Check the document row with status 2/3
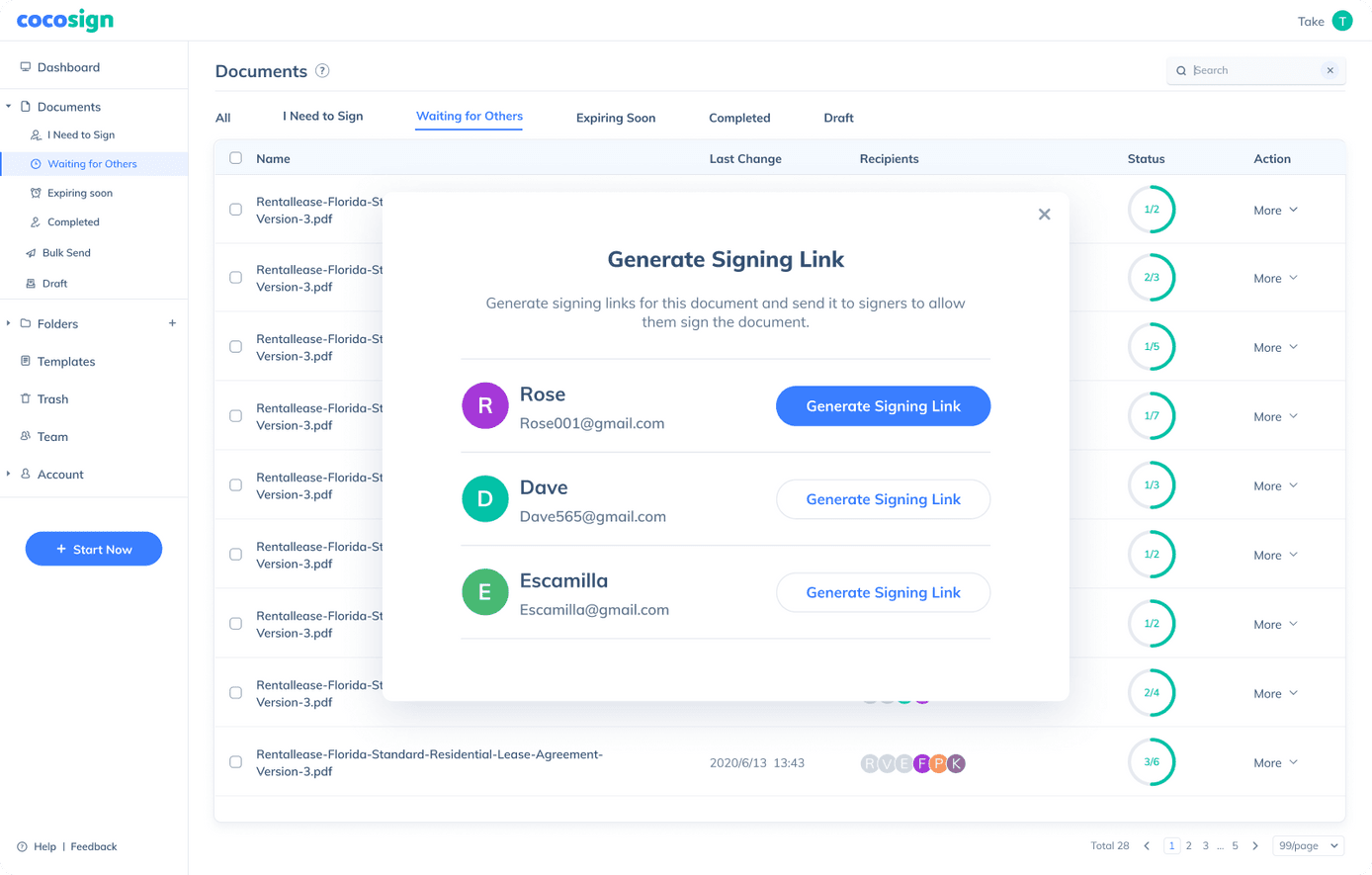The width and height of the screenshot is (1372, 875). (x=235, y=278)
